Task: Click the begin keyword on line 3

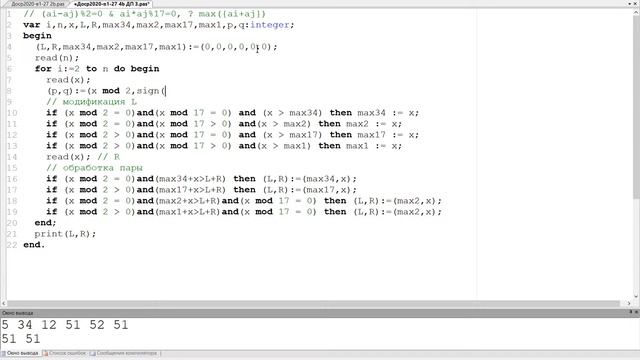Action: (37, 36)
